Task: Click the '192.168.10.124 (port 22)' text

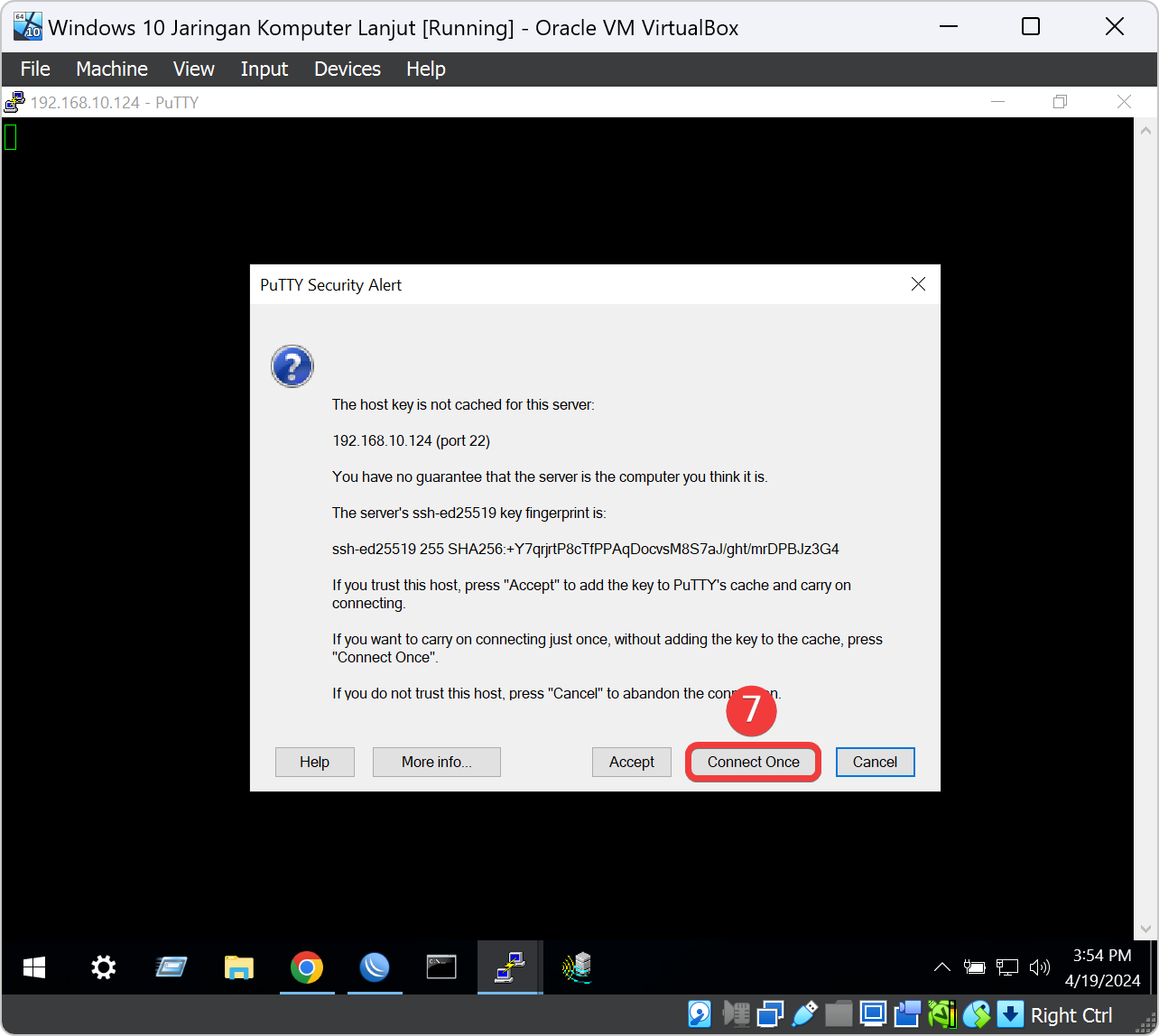Action: (x=411, y=440)
